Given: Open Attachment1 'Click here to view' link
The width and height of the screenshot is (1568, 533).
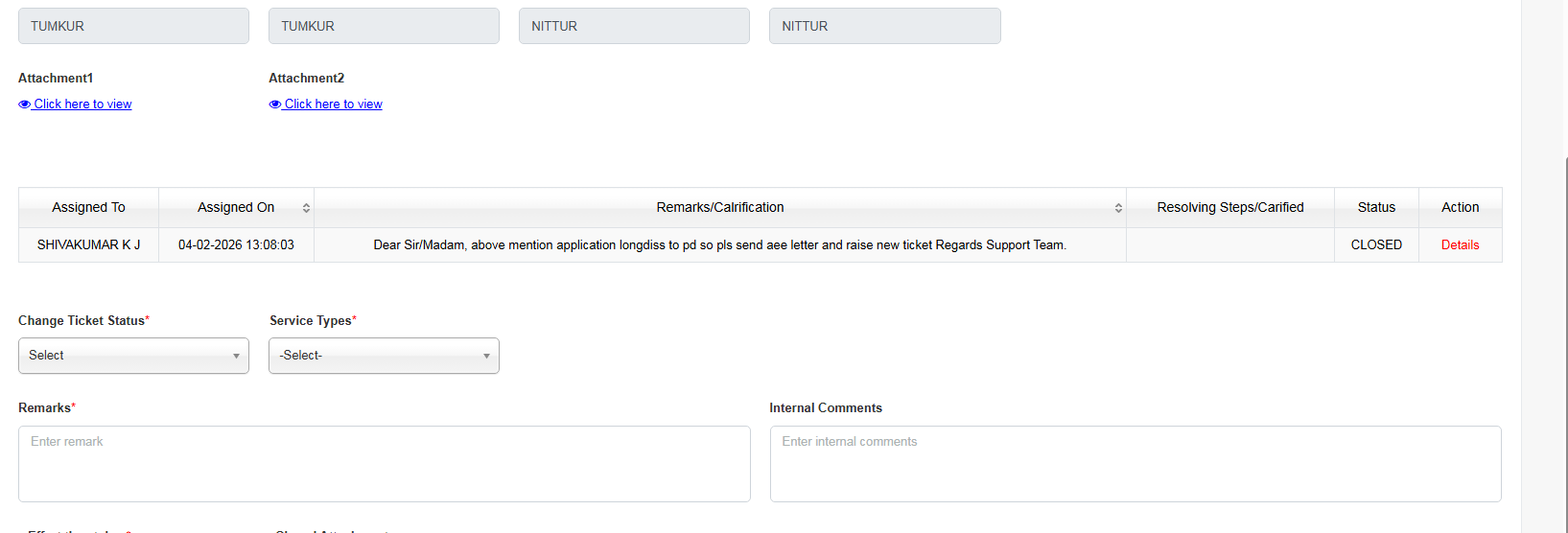Looking at the screenshot, I should [82, 104].
